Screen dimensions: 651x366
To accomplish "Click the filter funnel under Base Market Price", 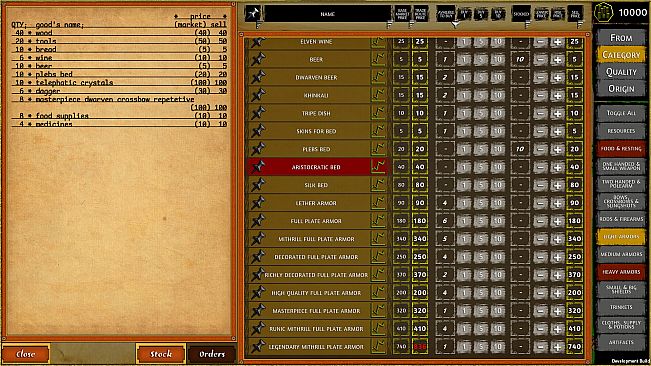I will tap(390, 25).
